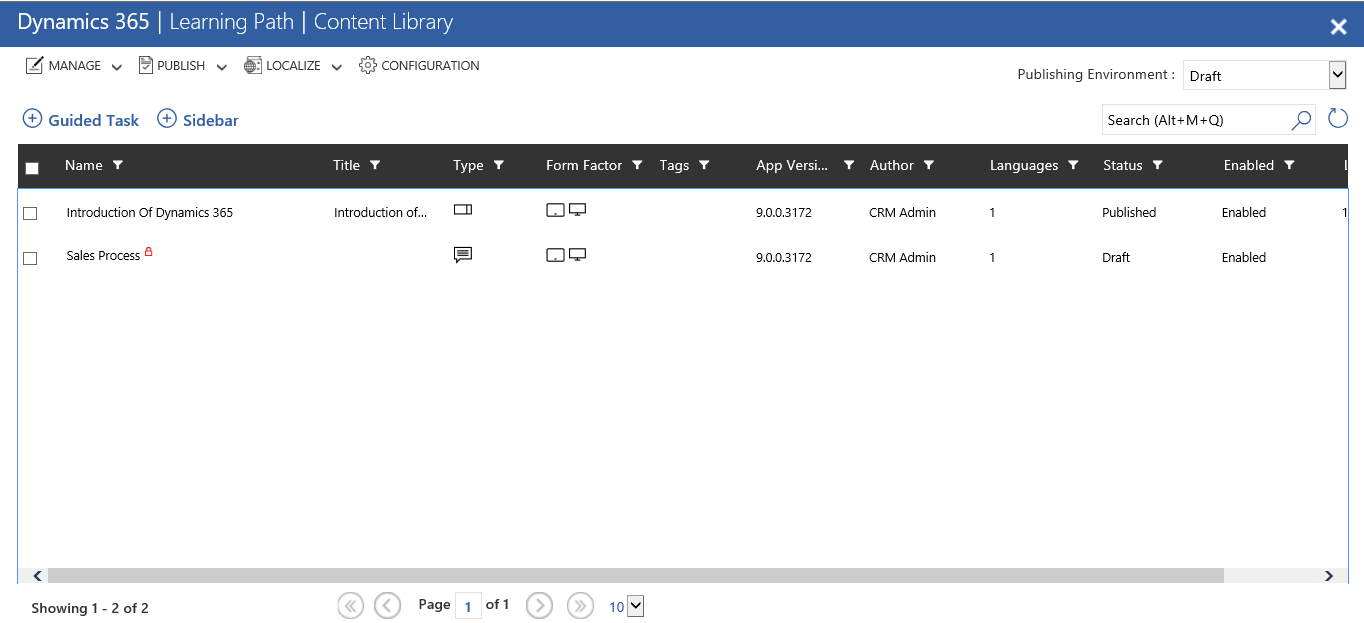Filter by Enabled column
This screenshot has height=623, width=1364.
point(1289,165)
